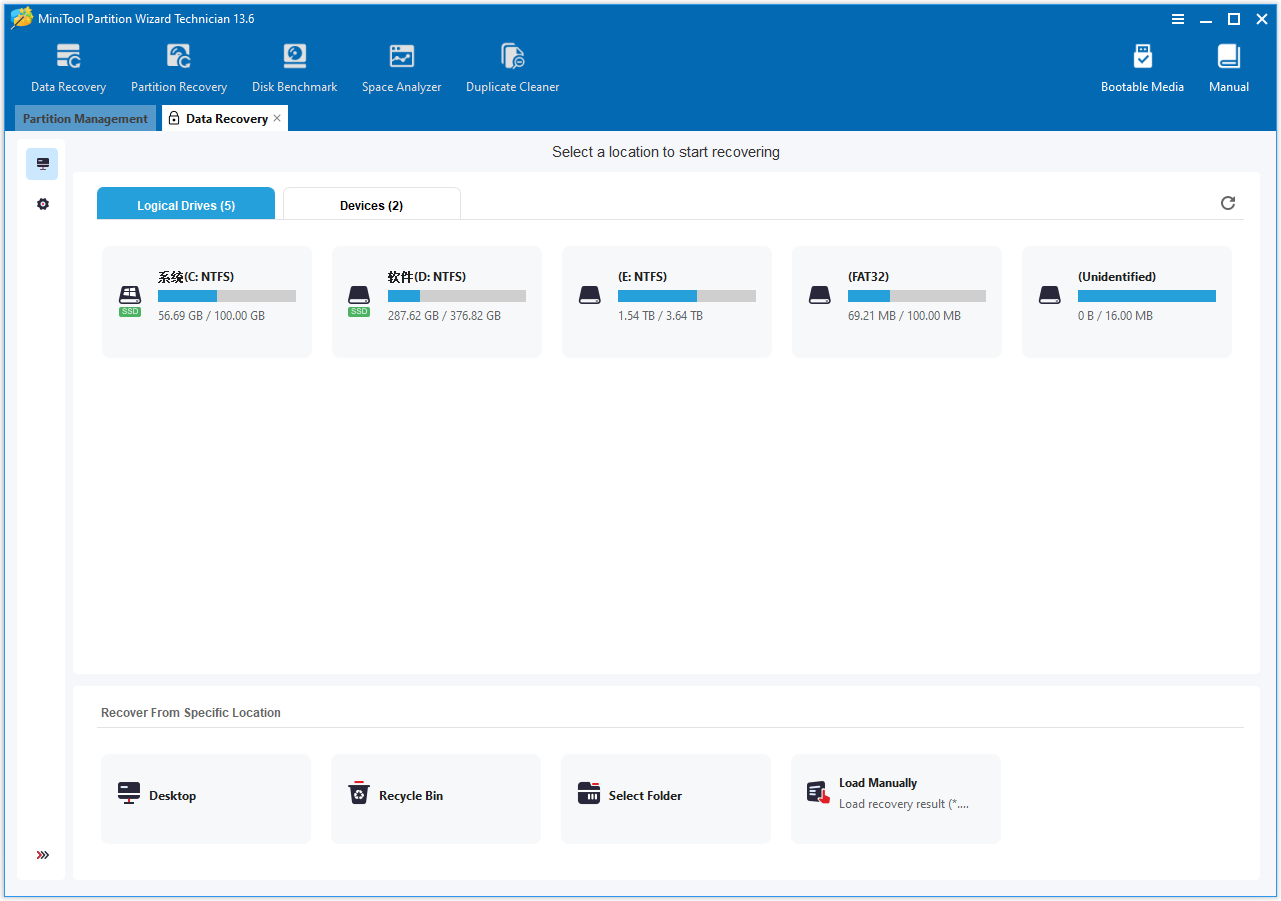Launch Partition Recovery from the toolbar
This screenshot has width=1281, height=901.
click(x=179, y=57)
